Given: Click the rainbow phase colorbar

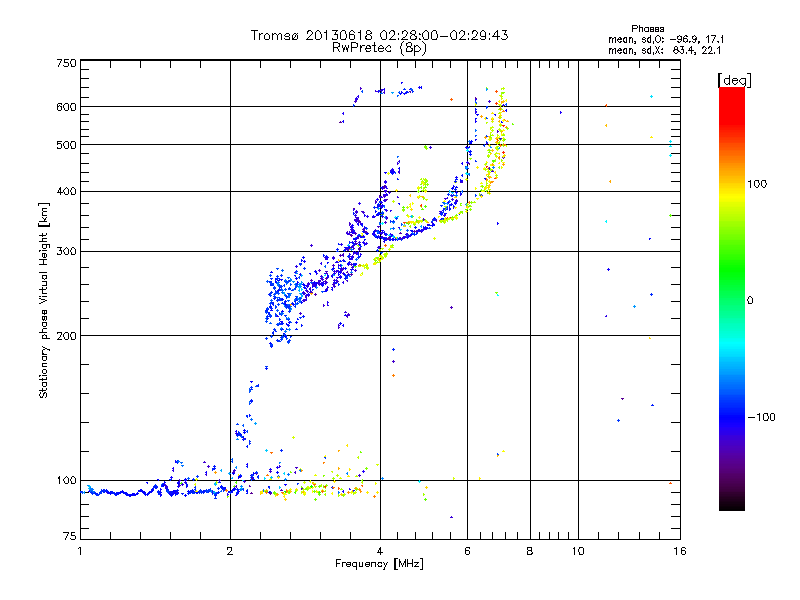Looking at the screenshot, I should 732,298.
